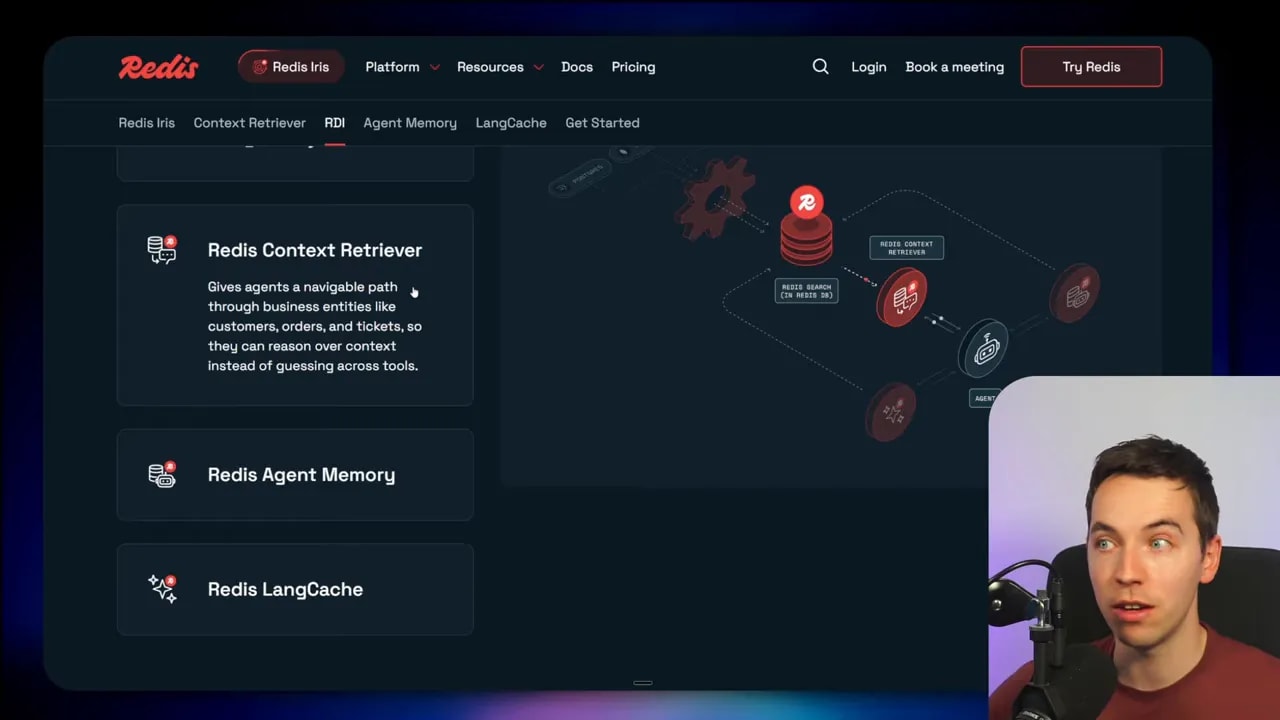
Task: Expand the Platform dropdown menu
Action: pyautogui.click(x=402, y=67)
